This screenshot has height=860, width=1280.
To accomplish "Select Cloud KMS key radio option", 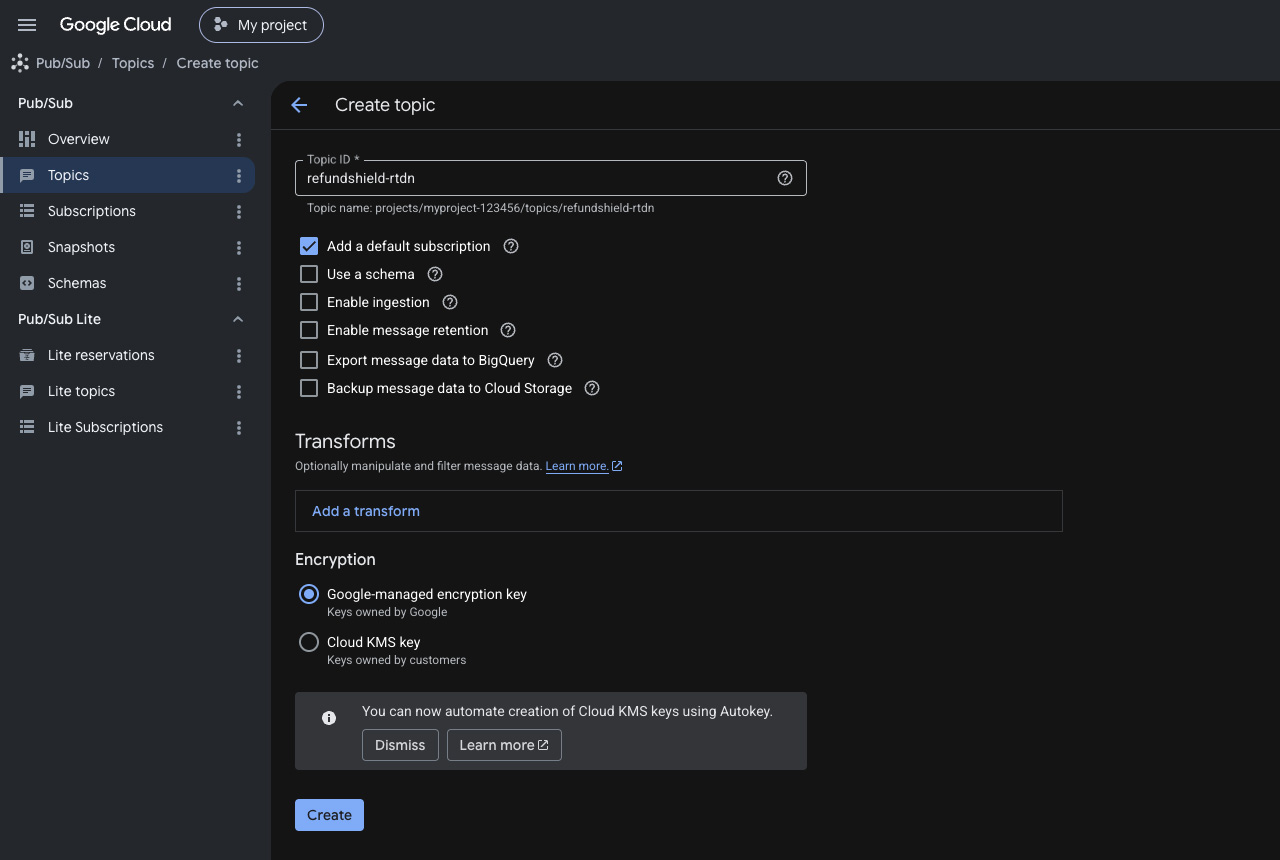I will click(x=309, y=642).
